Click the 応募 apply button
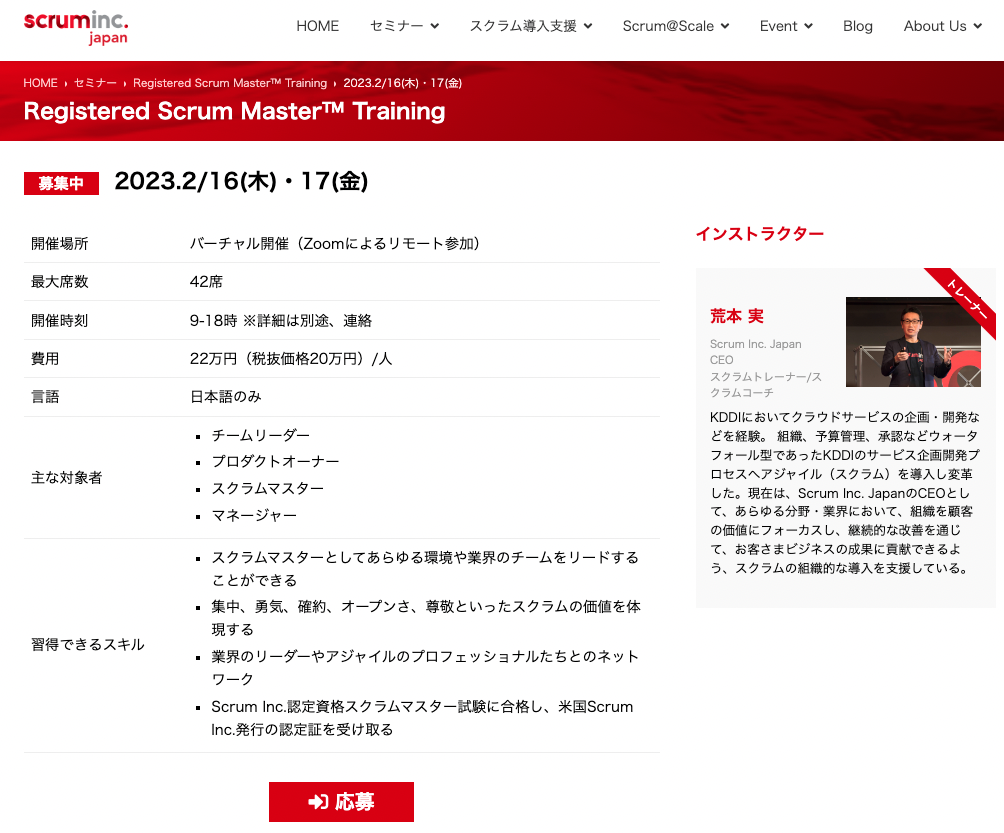Viewport: 1004px width, 833px height. coord(341,802)
